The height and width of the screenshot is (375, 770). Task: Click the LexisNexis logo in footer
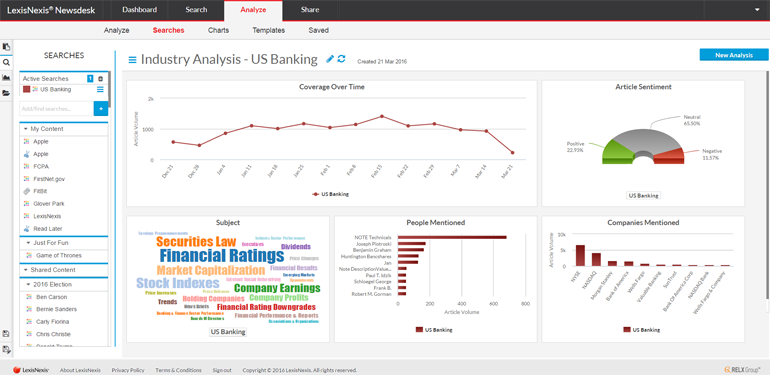pyautogui.click(x=31, y=370)
